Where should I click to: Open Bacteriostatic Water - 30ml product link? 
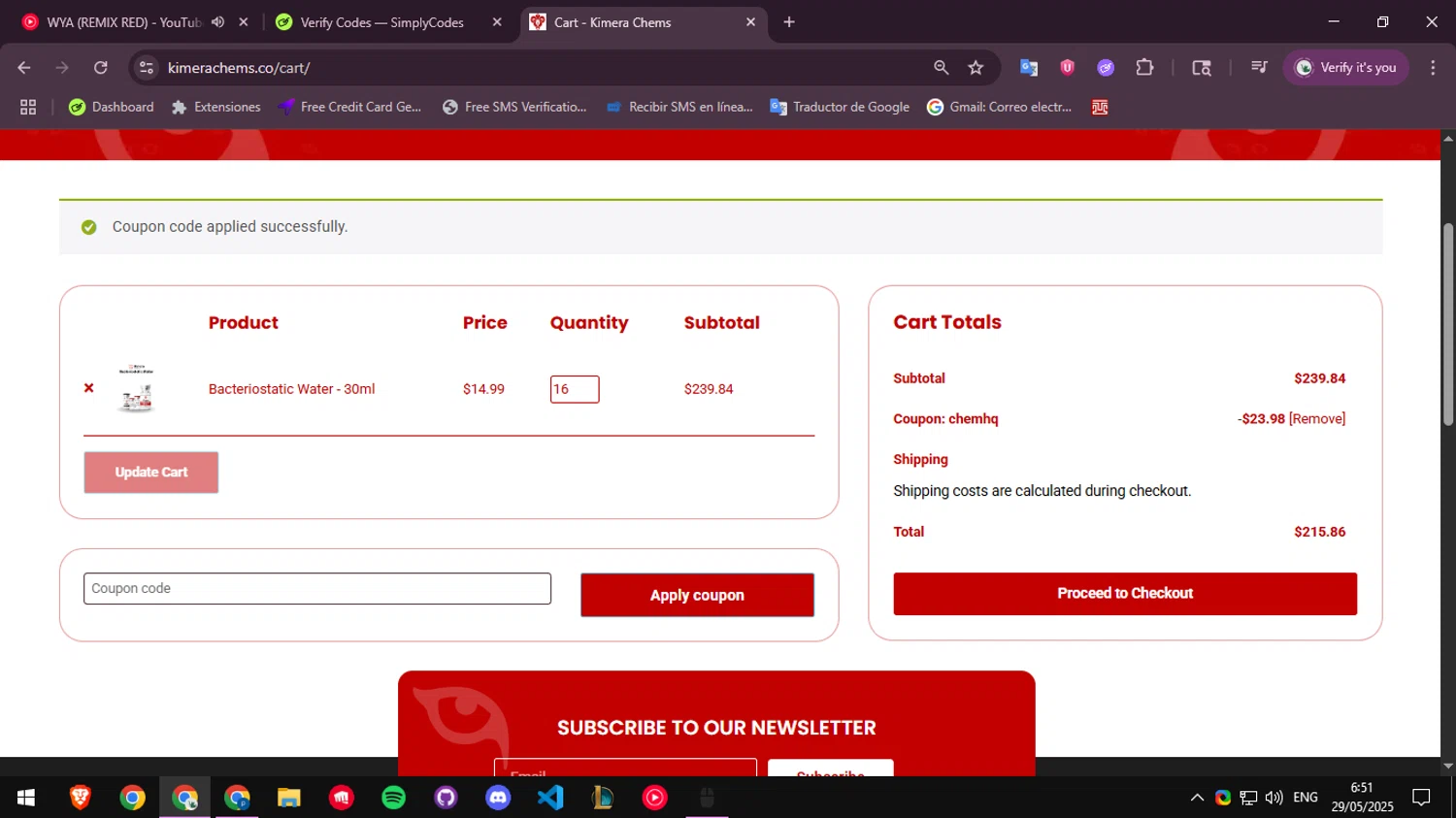point(291,389)
